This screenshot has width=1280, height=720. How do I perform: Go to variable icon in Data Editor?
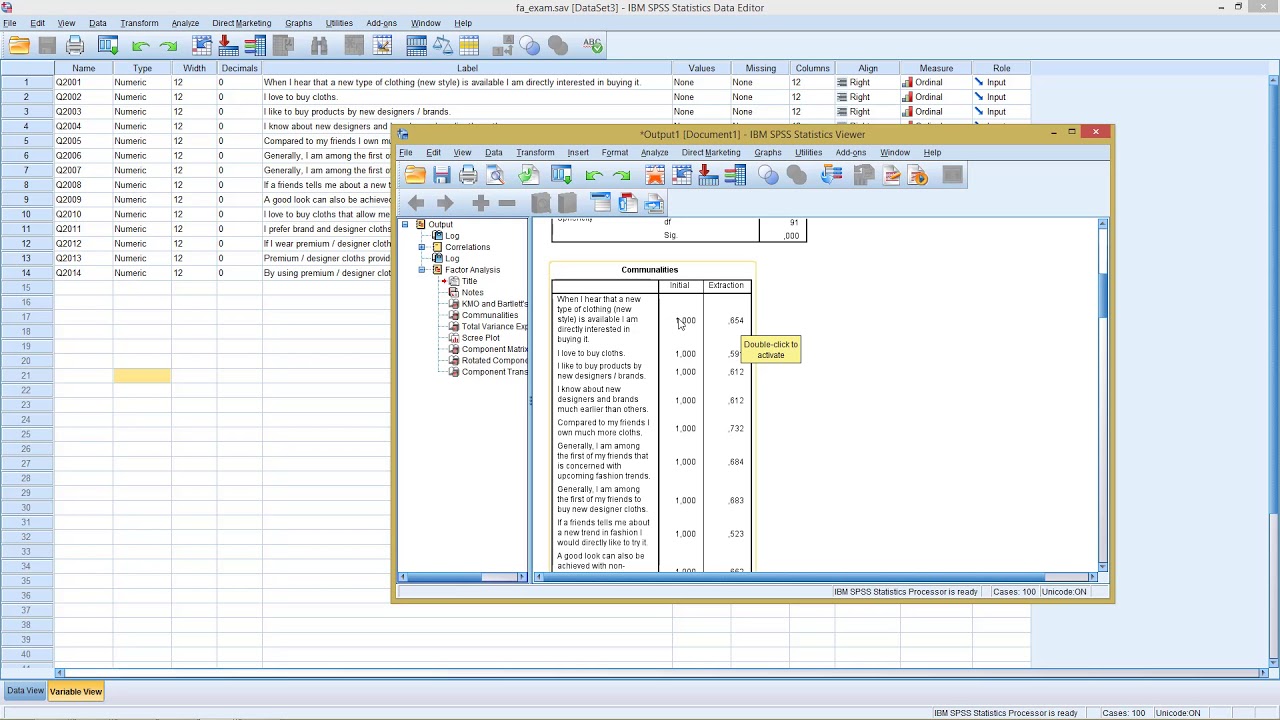[228, 45]
